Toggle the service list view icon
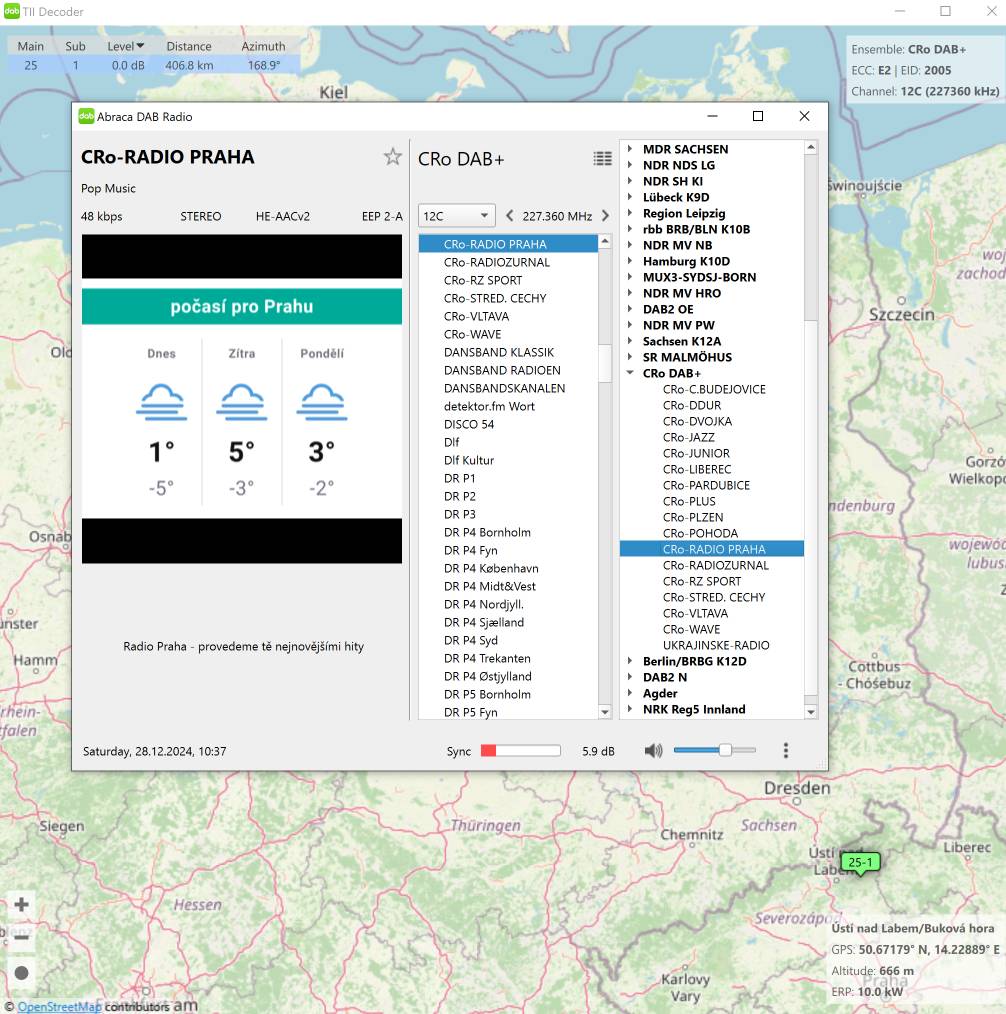 coord(602,158)
